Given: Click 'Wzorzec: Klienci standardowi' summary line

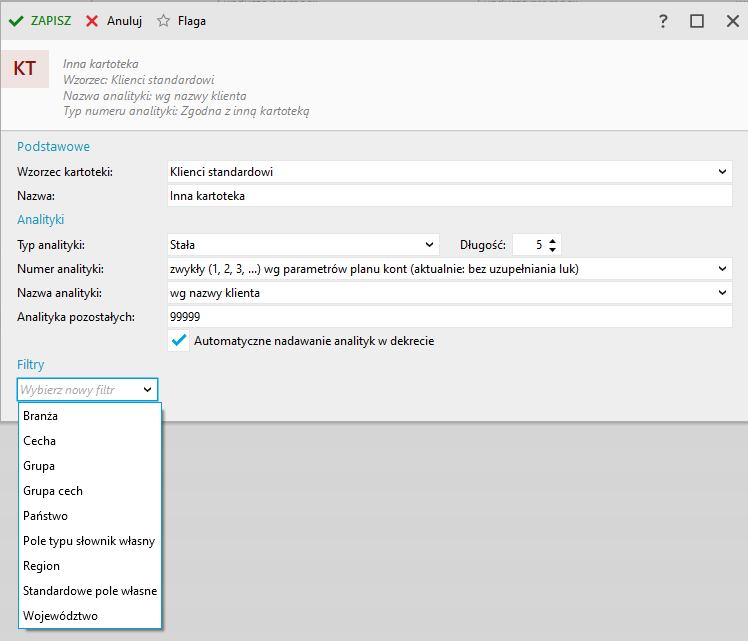Looking at the screenshot, I should coord(139,80).
